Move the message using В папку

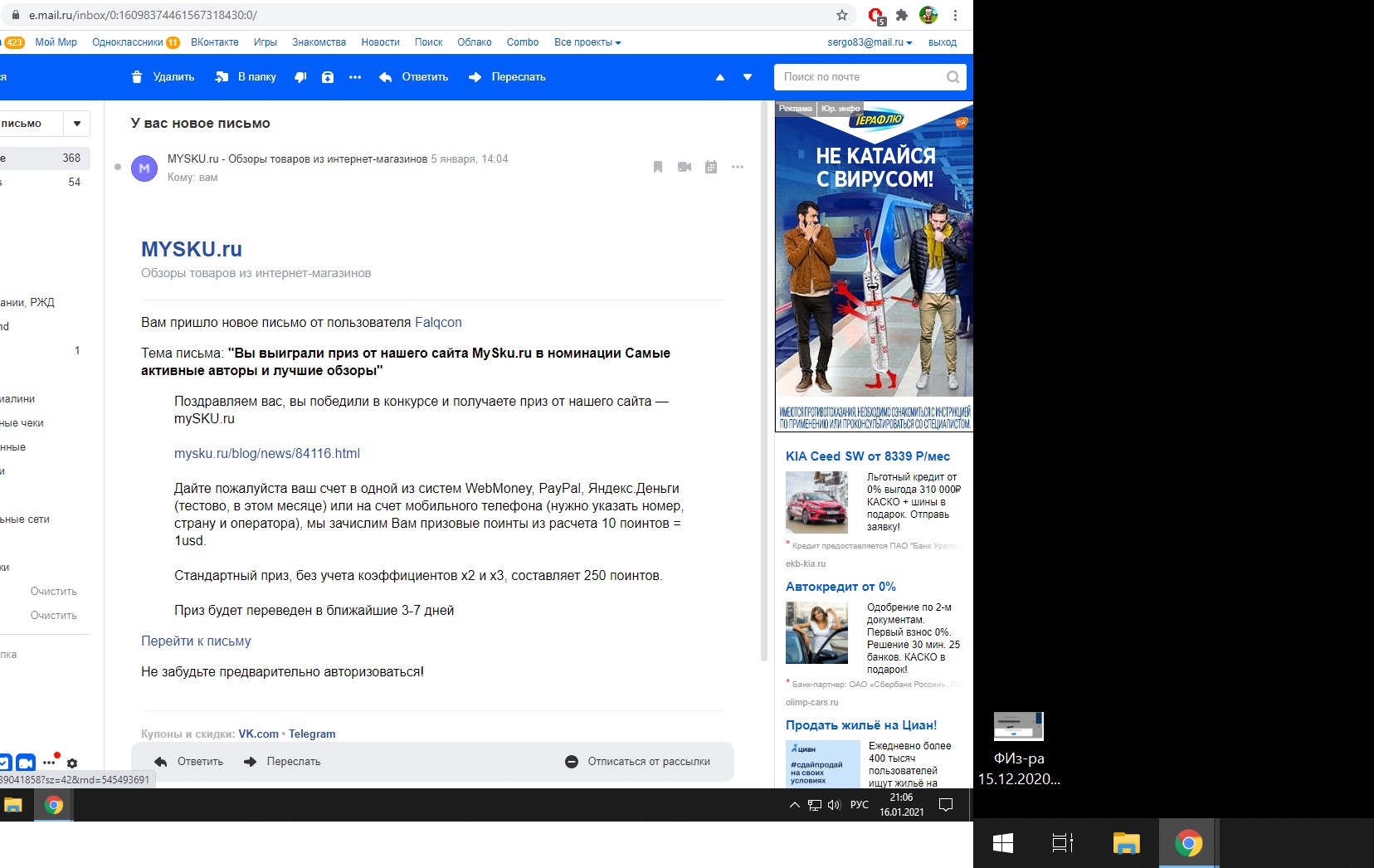(246, 77)
